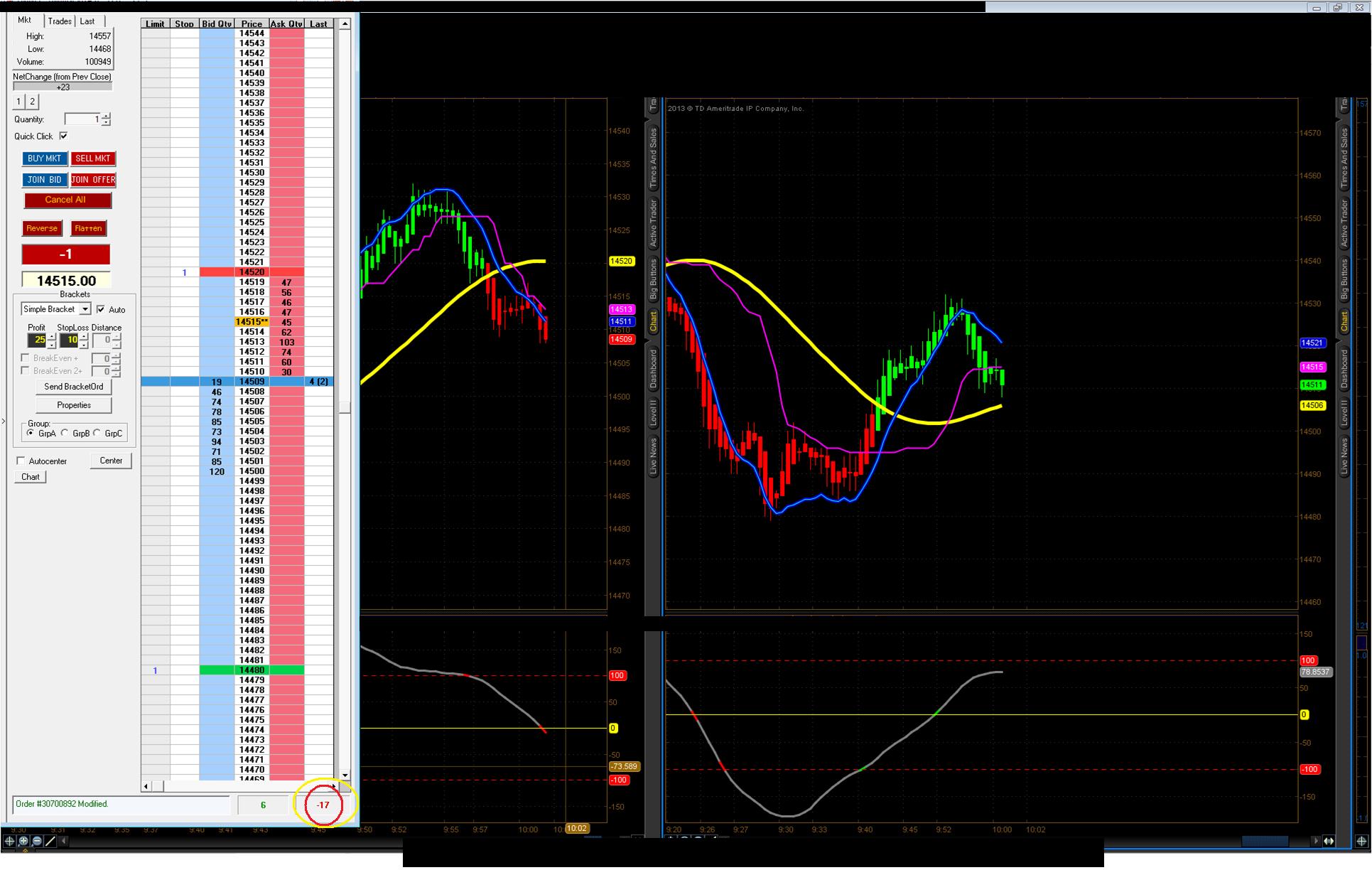Screen dimensions: 1372x870
Task: Increase the StopLoss stepper value
Action: point(84,337)
